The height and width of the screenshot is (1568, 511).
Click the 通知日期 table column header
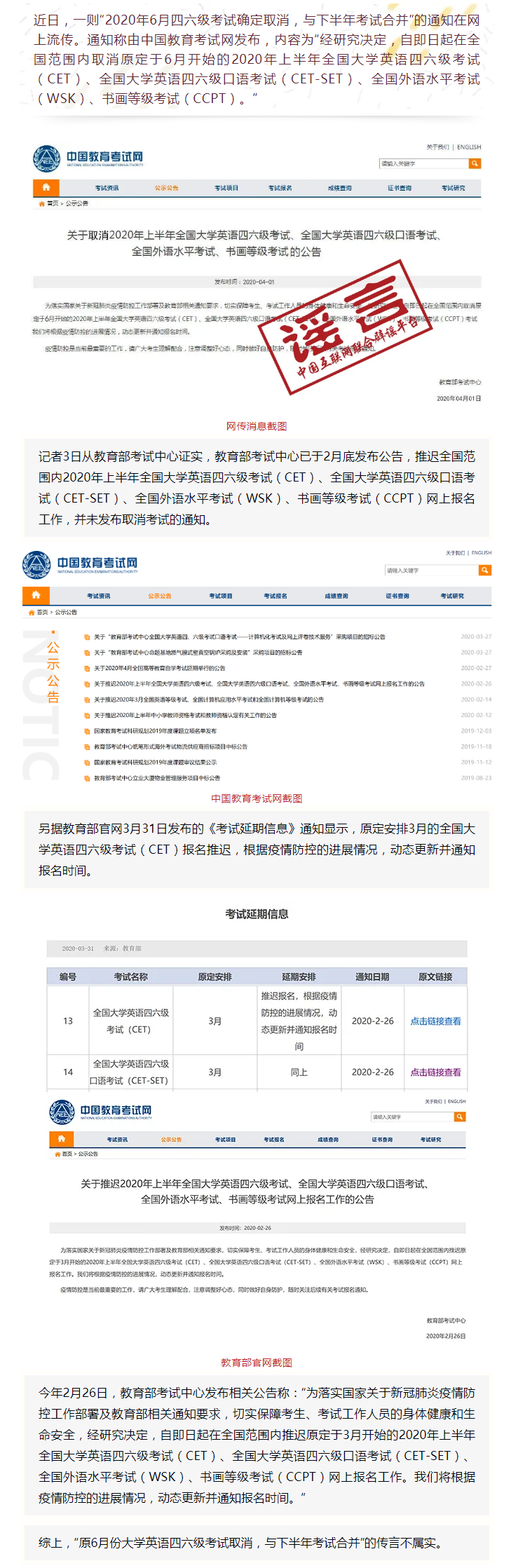(372, 976)
